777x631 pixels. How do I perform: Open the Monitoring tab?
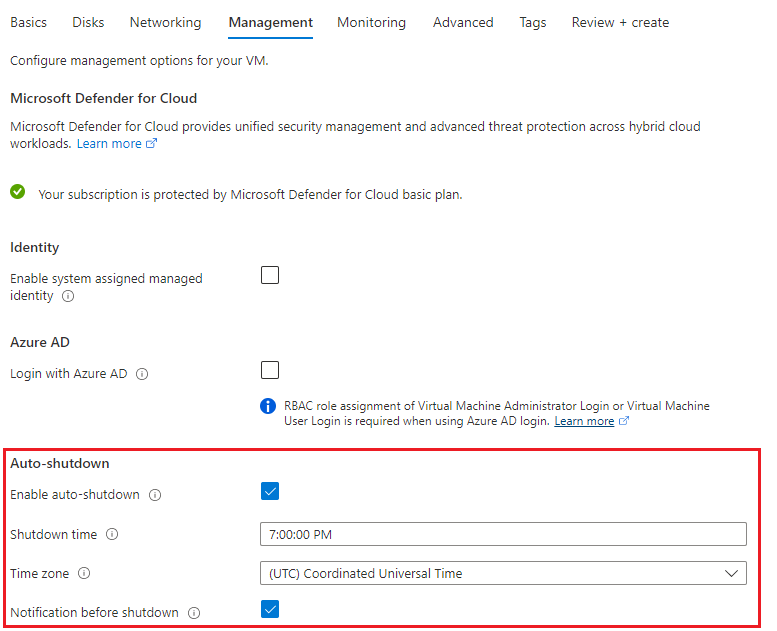(x=371, y=22)
